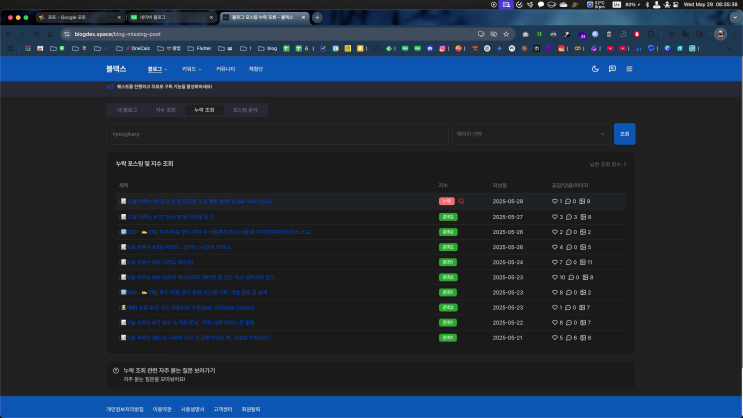Open the hamburger menu icon in the header
The height and width of the screenshot is (418, 743).
pos(629,69)
